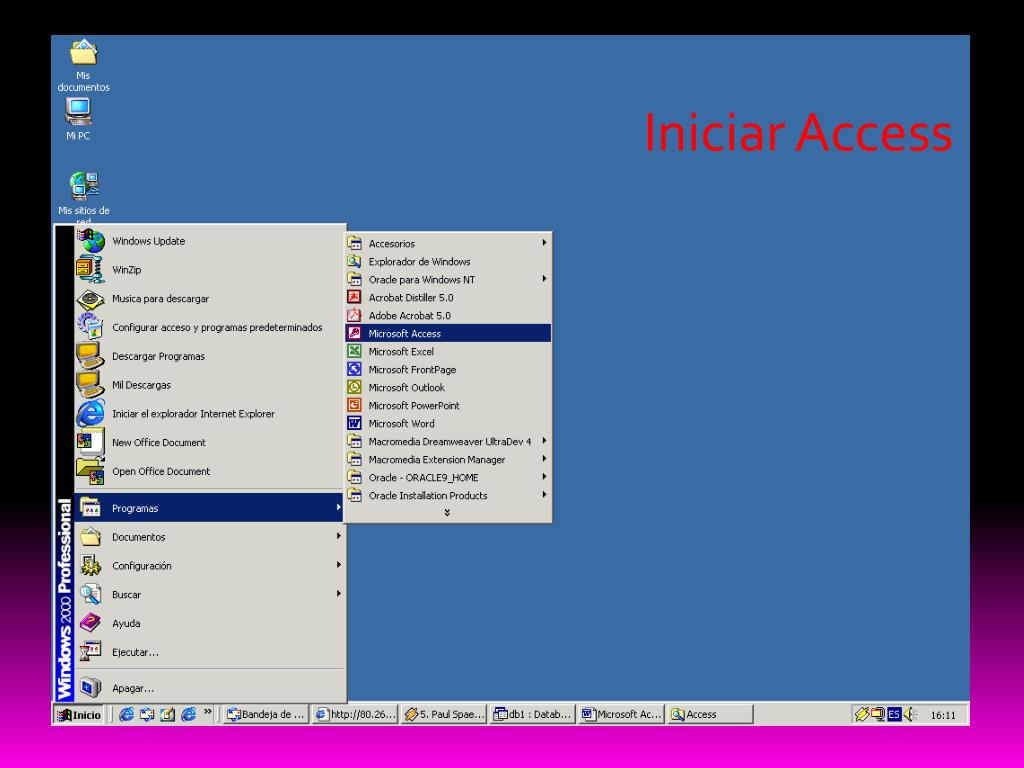
Task: Expand the Configuración submenu arrow
Action: pyautogui.click(x=338, y=565)
